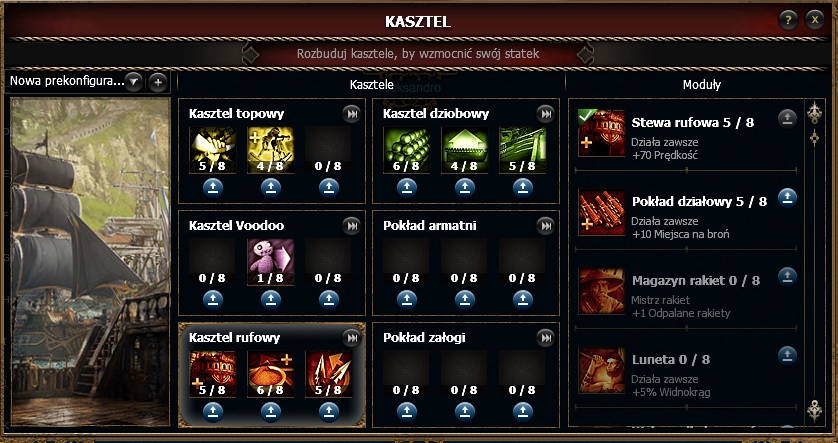Viewport: 838px width, 443px height.
Task: Add a new preconfiguration with plus button
Action: click(x=158, y=82)
